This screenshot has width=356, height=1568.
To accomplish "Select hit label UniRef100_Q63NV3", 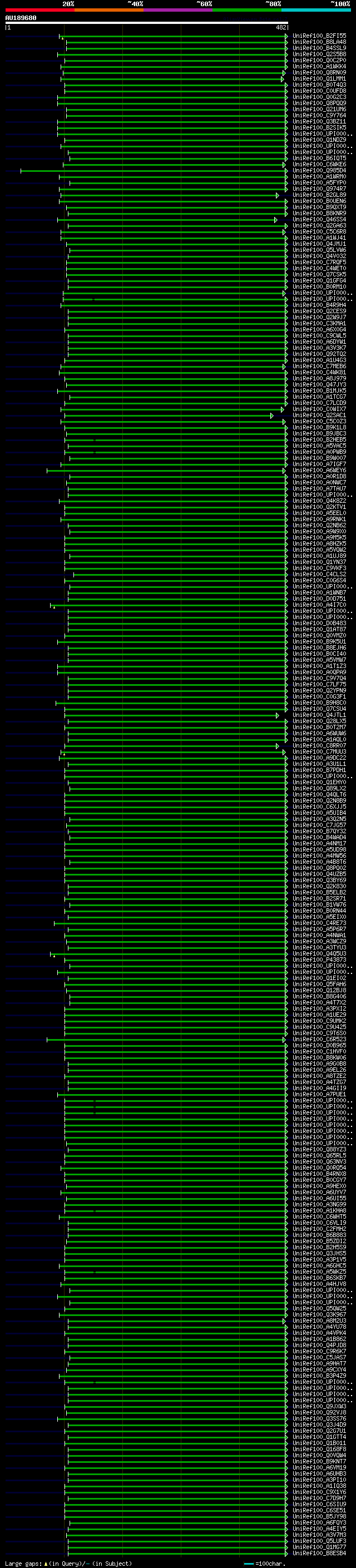I will tap(319, 1161).
